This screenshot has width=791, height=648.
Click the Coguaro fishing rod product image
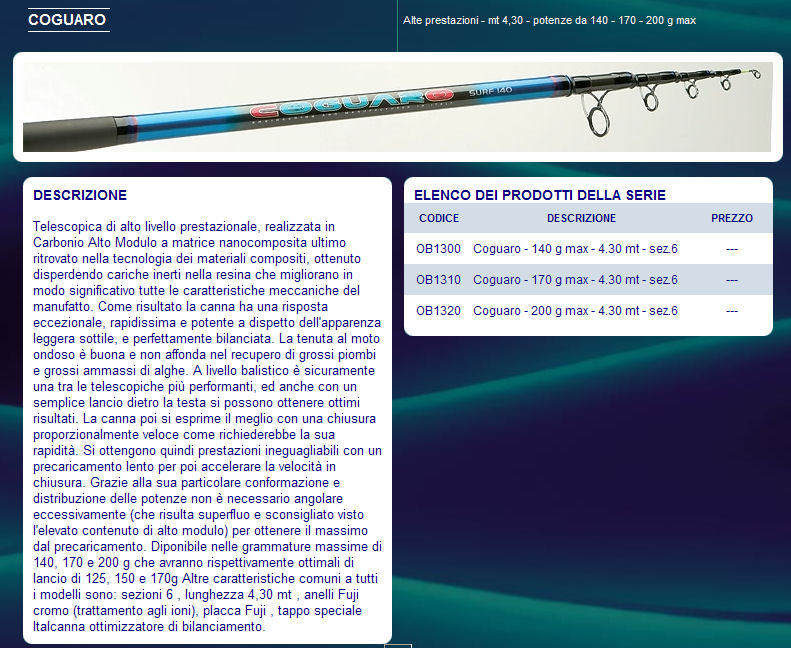coord(398,107)
